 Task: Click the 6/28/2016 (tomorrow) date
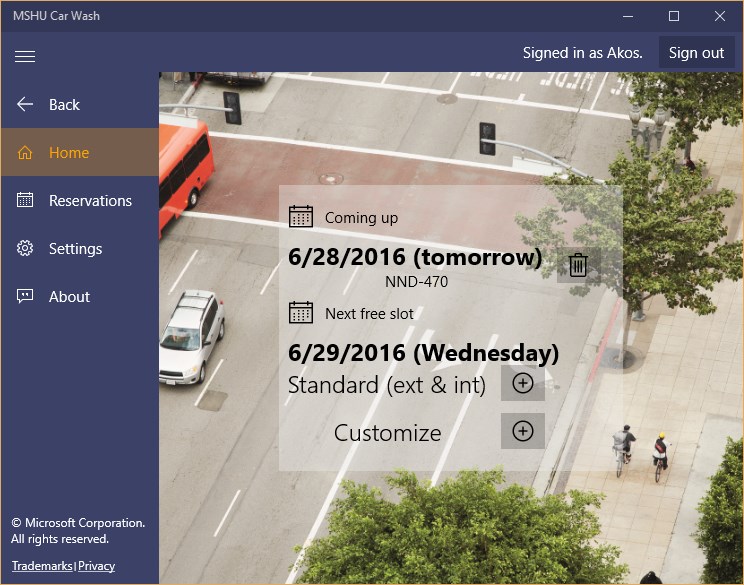(x=415, y=257)
